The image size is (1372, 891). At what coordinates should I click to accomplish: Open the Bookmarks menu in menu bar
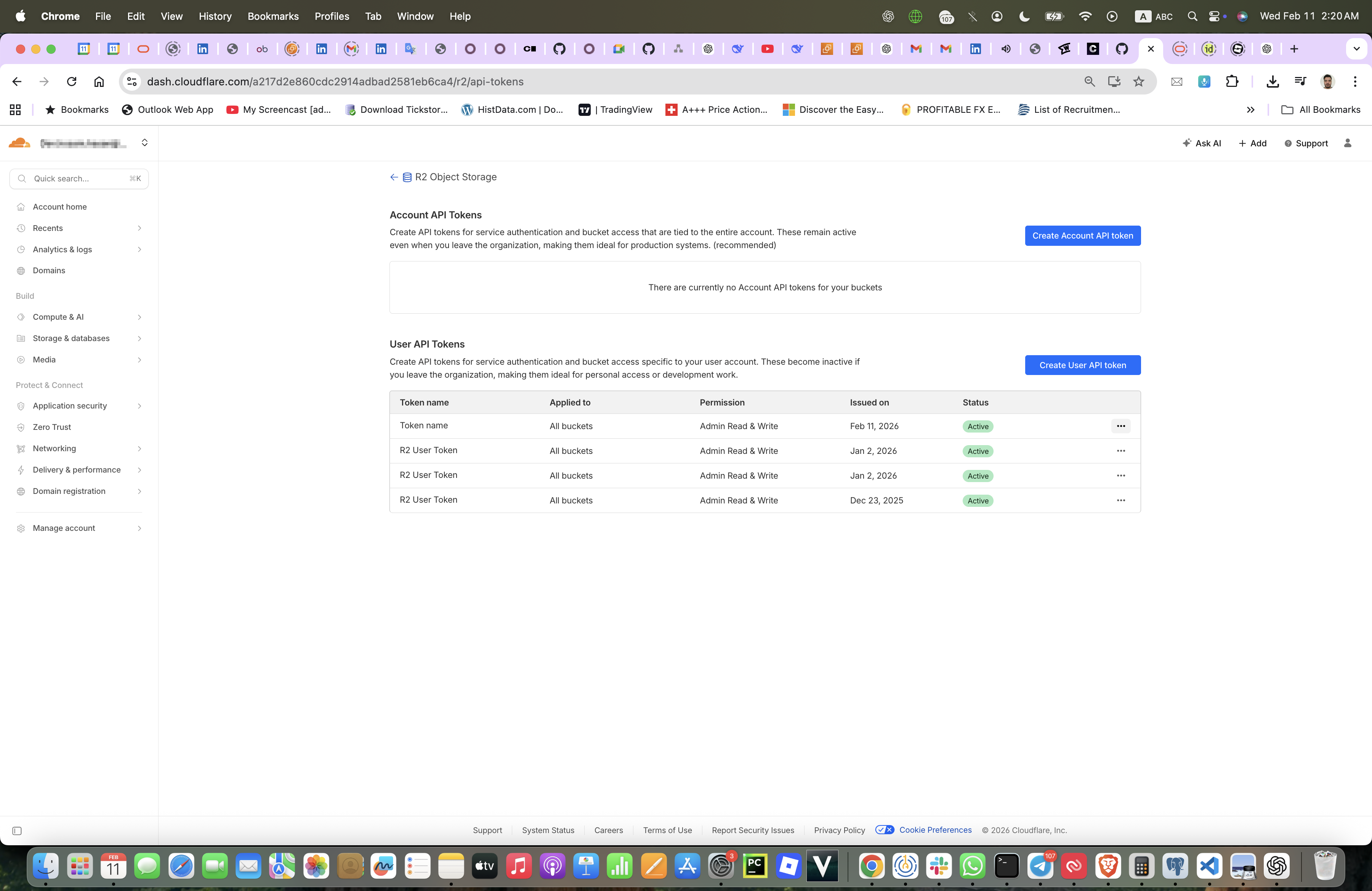point(272,16)
